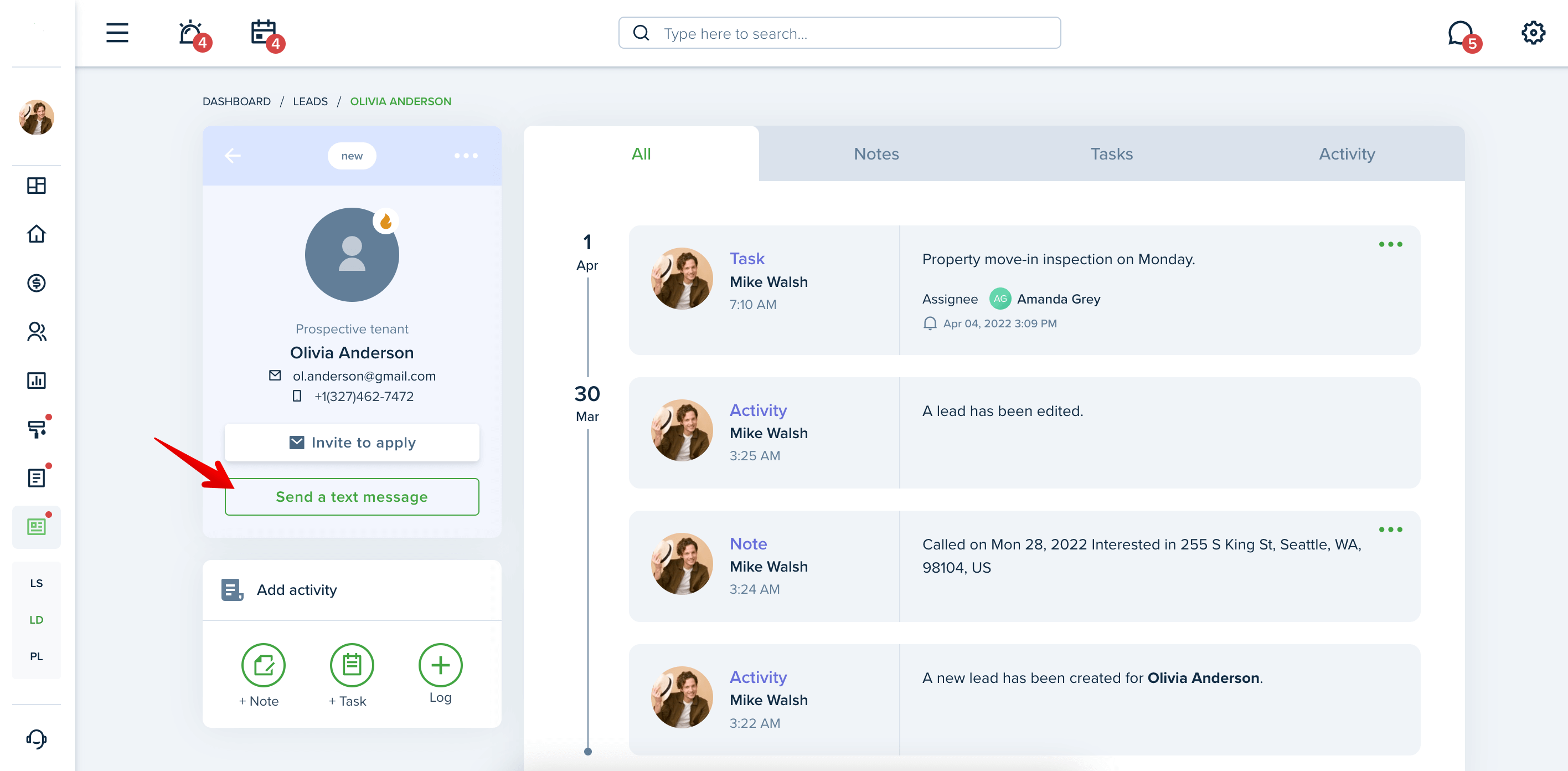Open leasing newspaper icon in sidebar

tap(37, 527)
